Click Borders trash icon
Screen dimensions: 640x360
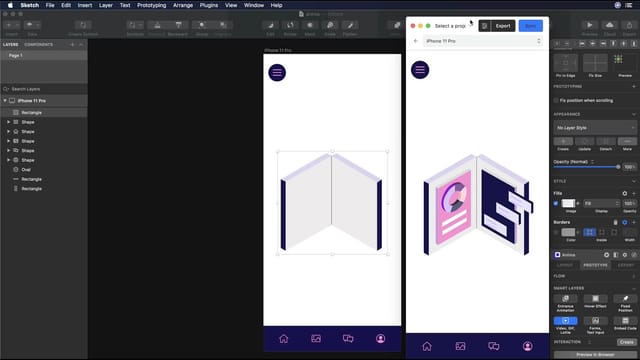tap(616, 222)
